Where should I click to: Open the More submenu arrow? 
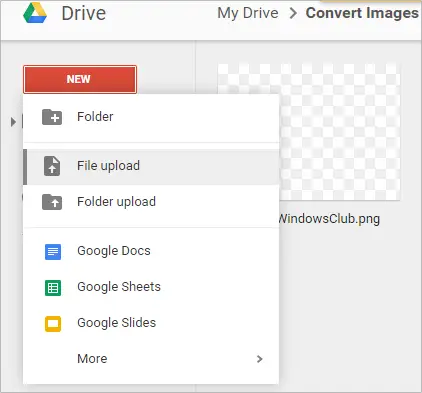[x=260, y=359]
